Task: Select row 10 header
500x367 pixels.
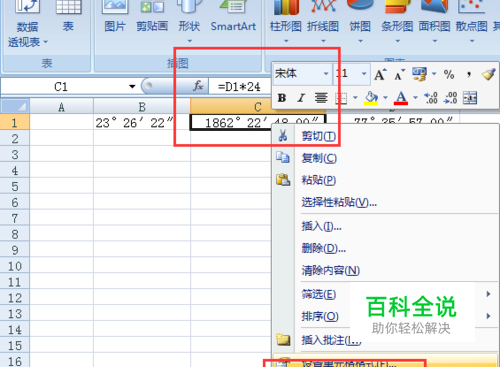Action: (15, 266)
